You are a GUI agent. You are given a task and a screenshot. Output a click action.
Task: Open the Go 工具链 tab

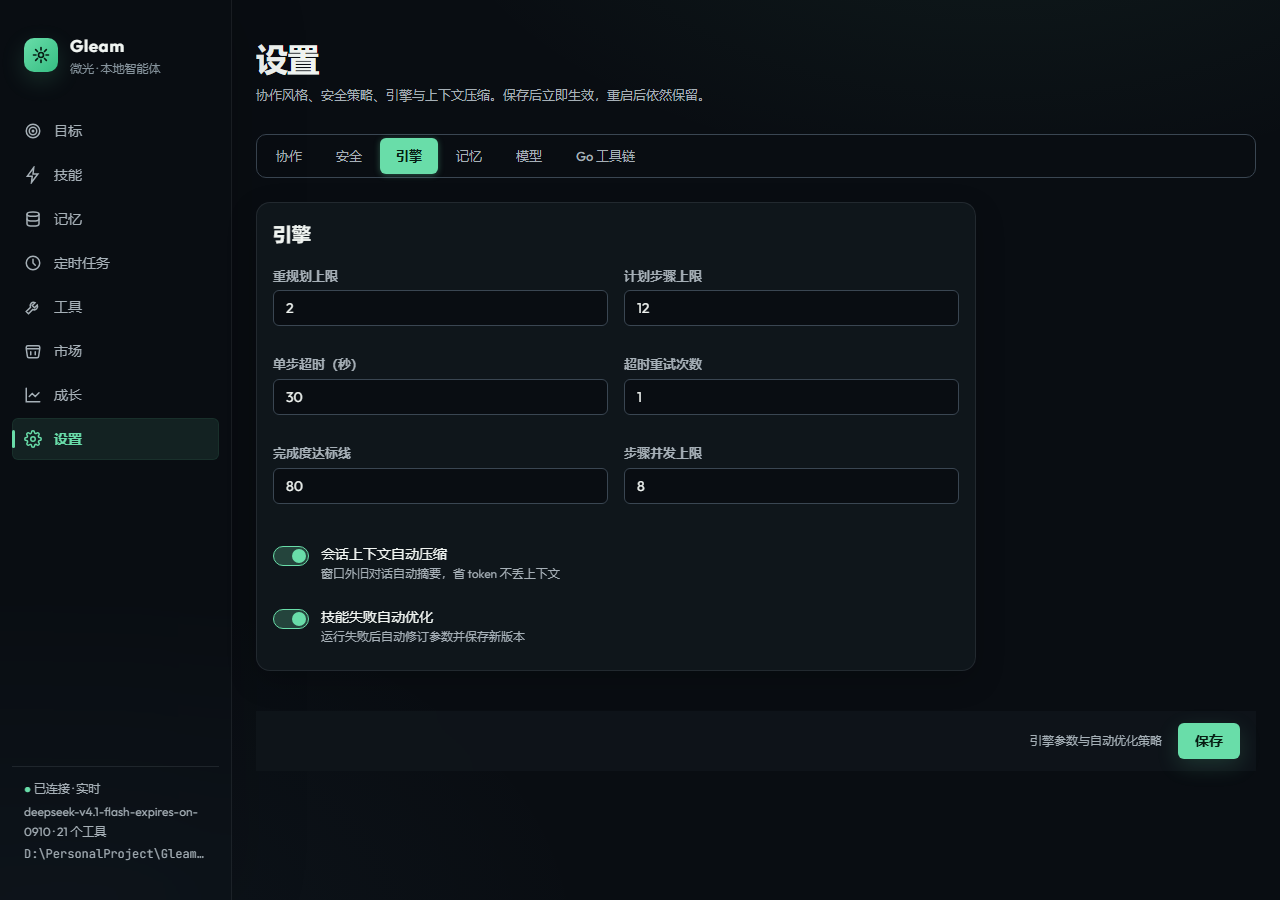tap(605, 156)
